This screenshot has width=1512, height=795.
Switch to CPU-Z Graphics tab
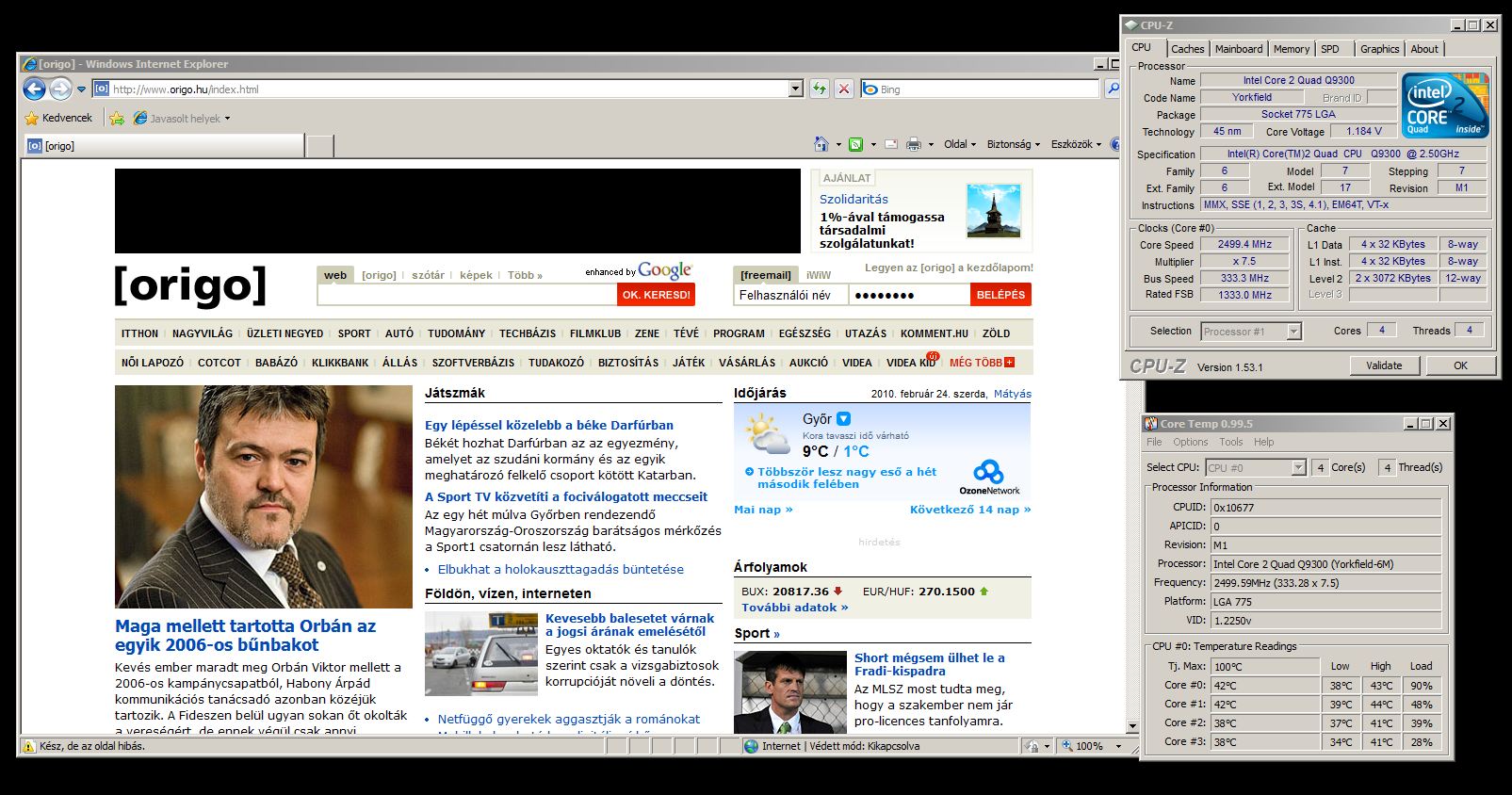(x=1380, y=49)
